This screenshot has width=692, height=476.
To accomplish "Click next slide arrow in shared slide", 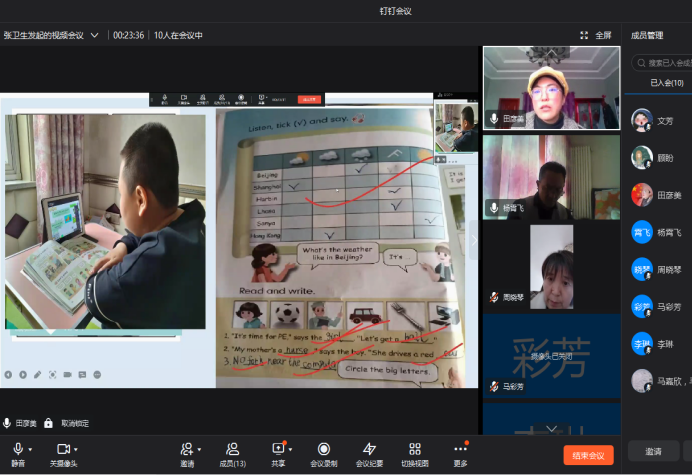I will click(23, 375).
